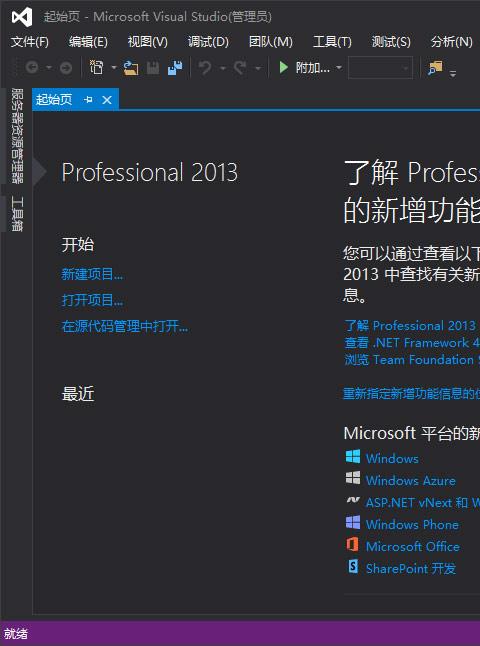
Task: Toggle the pin on the 起始页 tab
Action: click(88, 99)
